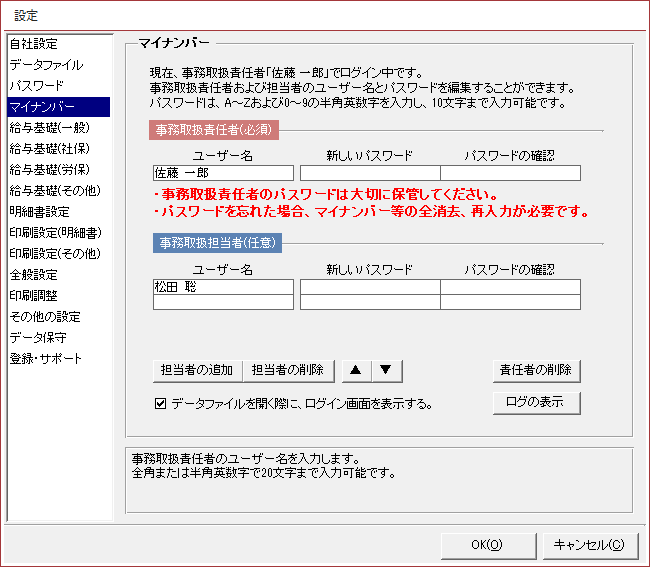Viewport: 650px width, 567px height.
Task: Click the move down arrow button
Action: coord(386,370)
